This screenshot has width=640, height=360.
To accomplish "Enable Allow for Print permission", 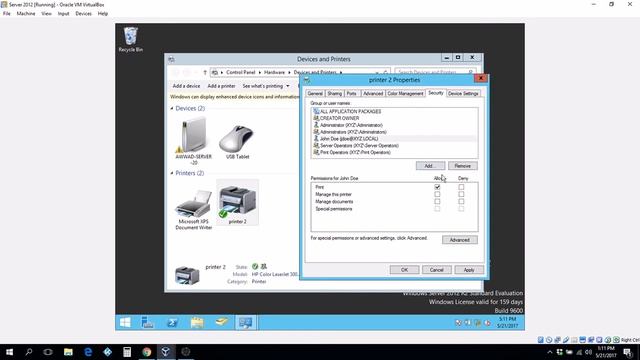I will [437, 187].
